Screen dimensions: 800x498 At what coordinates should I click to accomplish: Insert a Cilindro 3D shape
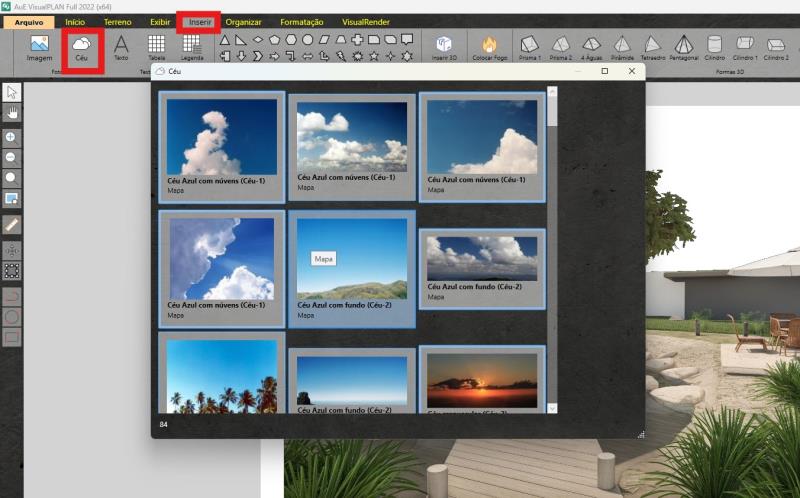(714, 48)
